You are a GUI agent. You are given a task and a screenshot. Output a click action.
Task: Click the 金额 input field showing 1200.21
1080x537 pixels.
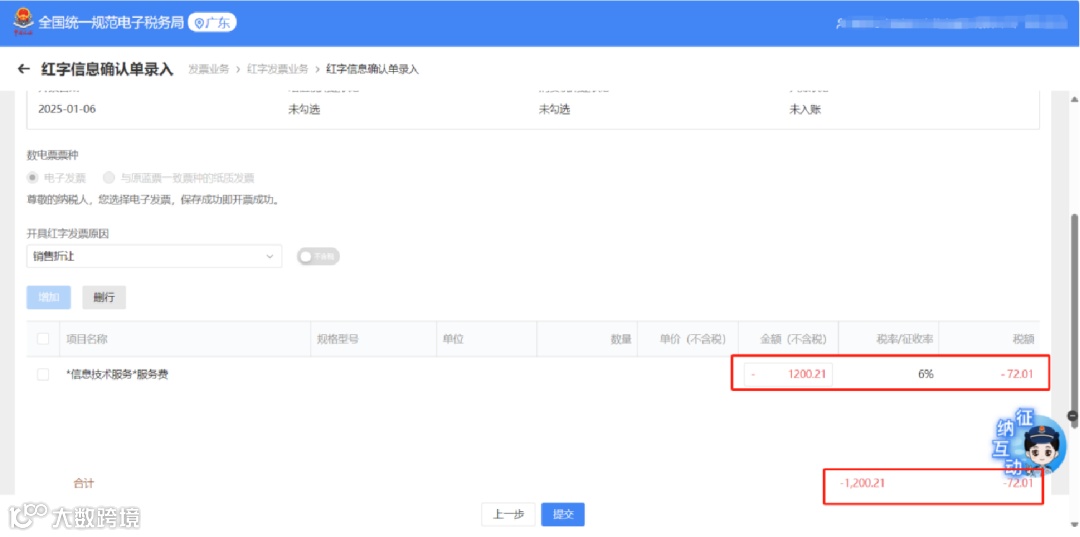coord(788,375)
